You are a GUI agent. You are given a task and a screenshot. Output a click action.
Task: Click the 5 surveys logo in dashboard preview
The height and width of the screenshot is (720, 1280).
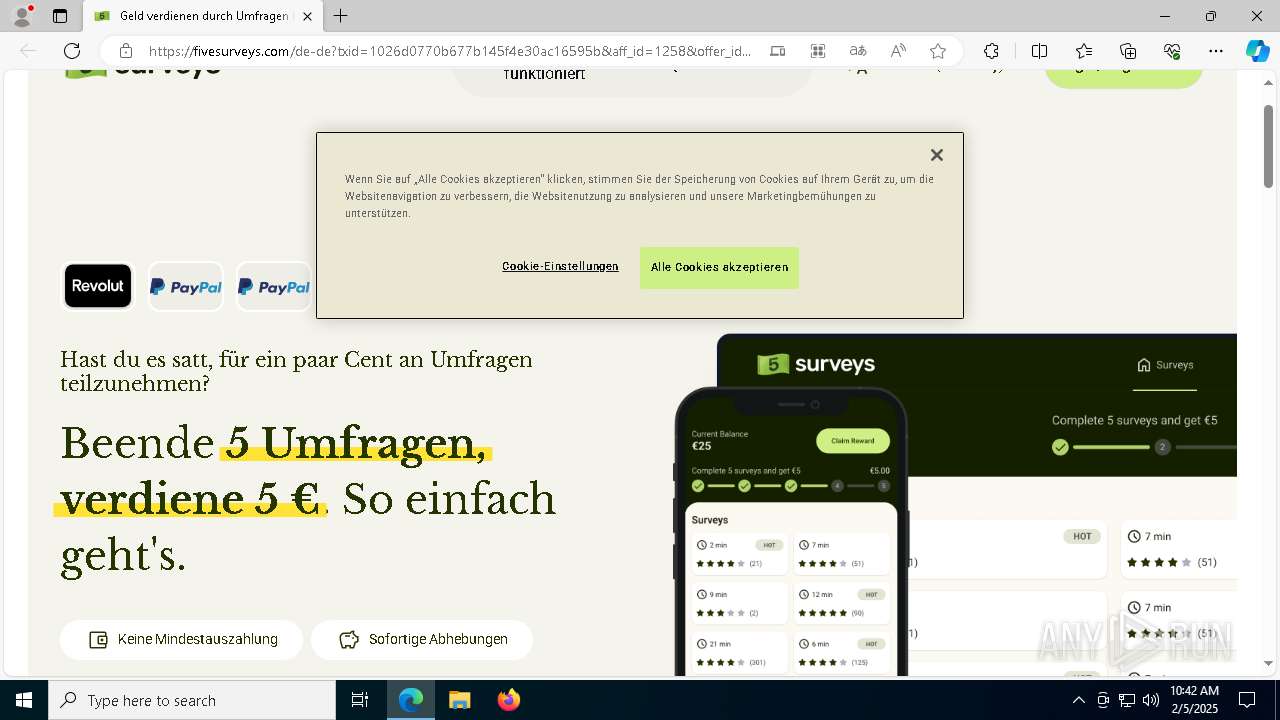[816, 364]
